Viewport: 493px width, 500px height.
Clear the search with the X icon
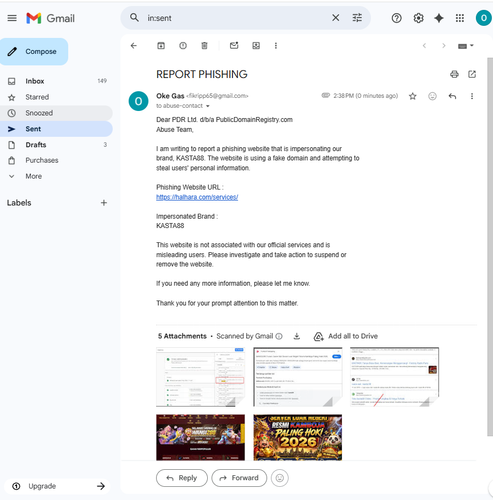click(336, 18)
